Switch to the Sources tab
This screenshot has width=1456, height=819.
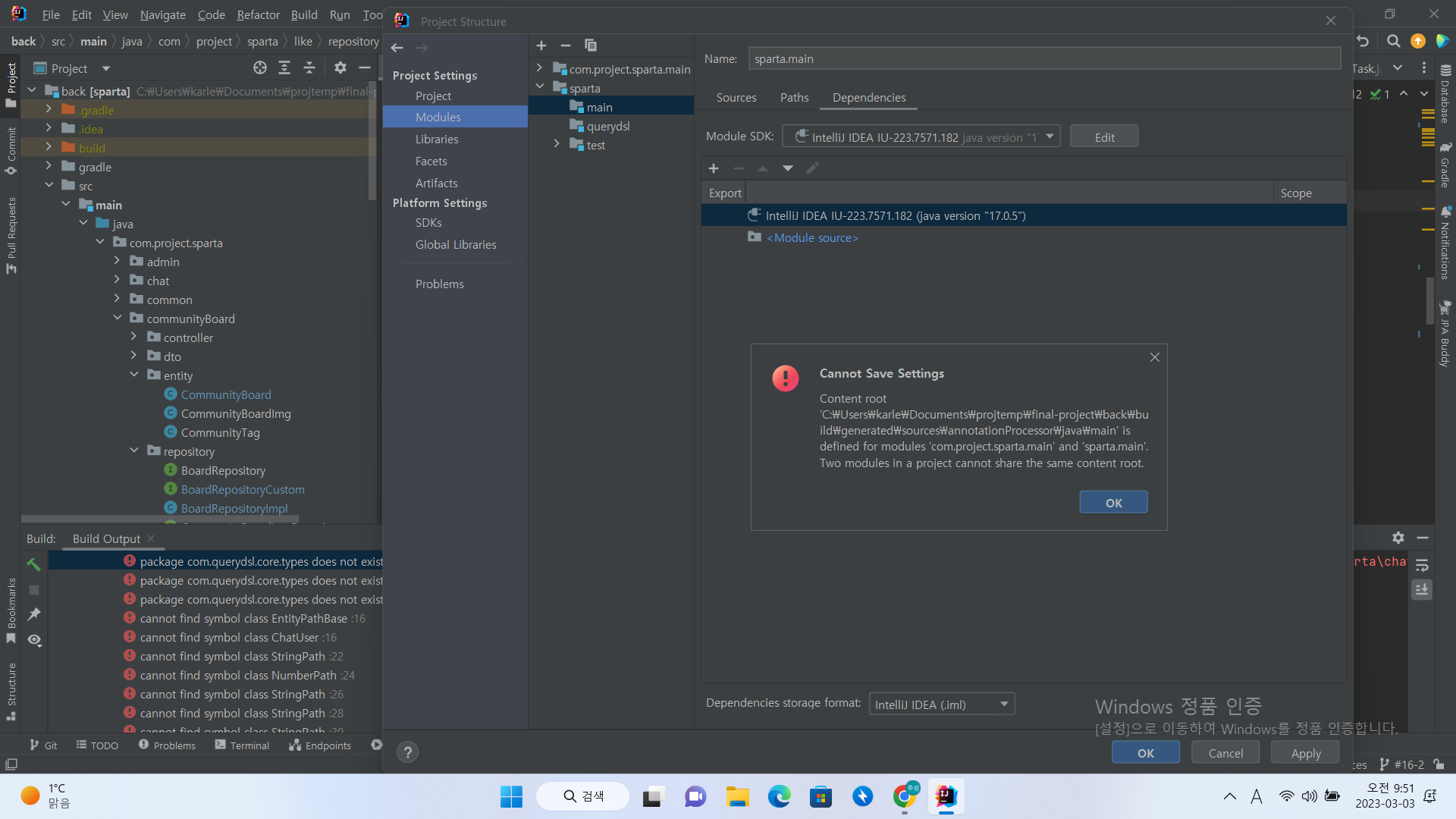736,98
